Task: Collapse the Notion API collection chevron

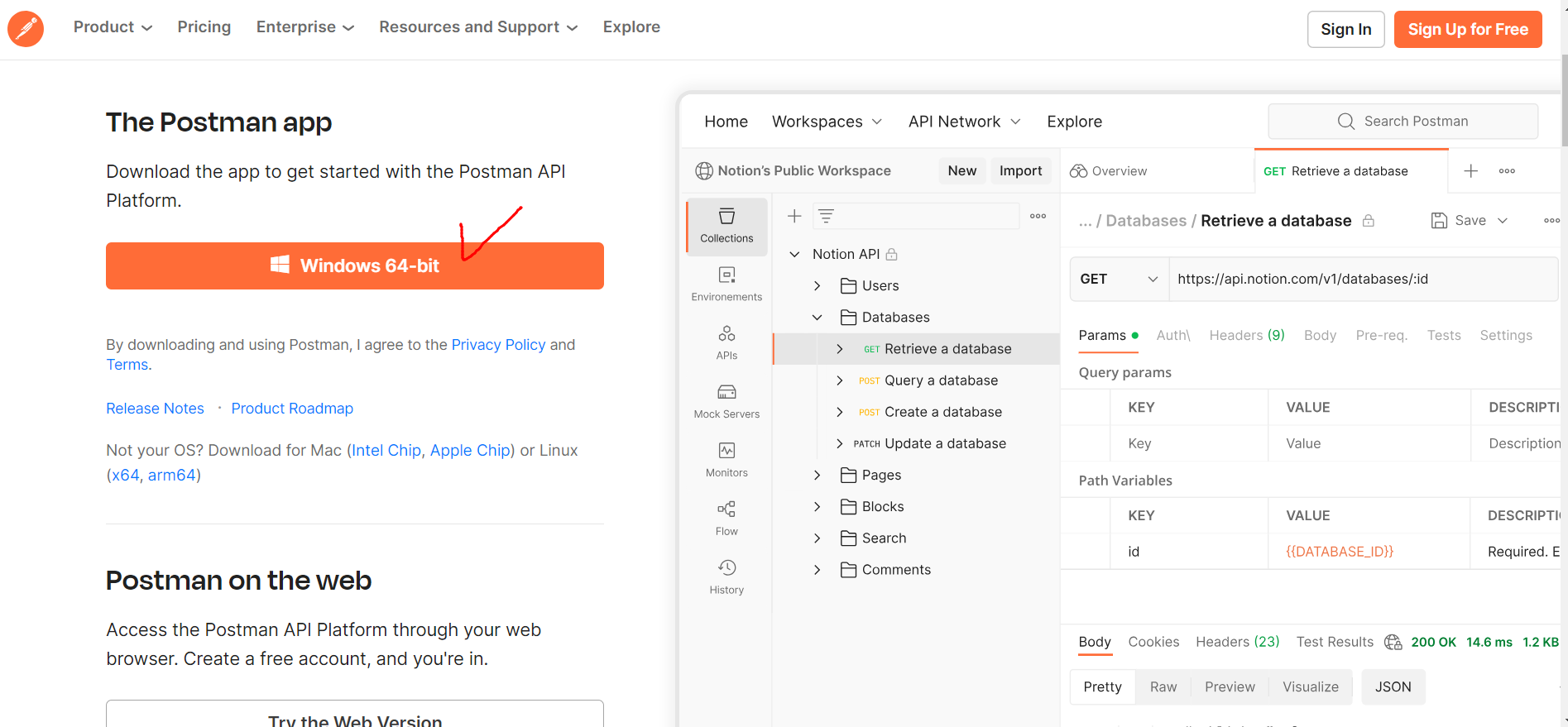Action: [x=794, y=255]
